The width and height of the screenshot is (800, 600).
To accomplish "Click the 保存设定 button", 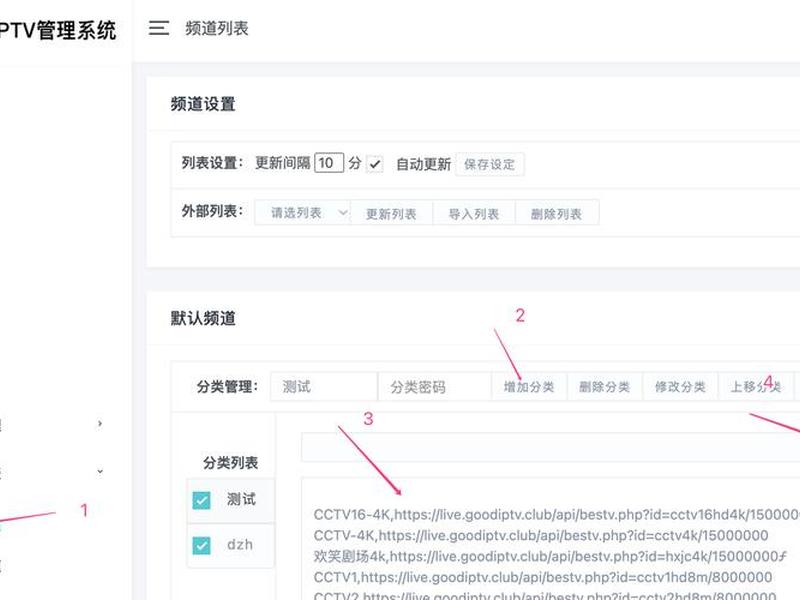I will (489, 164).
